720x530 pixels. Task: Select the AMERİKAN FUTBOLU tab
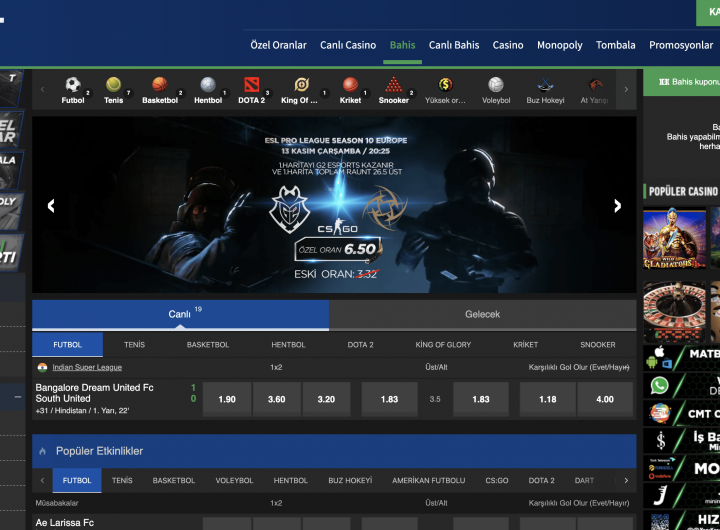[428, 480]
